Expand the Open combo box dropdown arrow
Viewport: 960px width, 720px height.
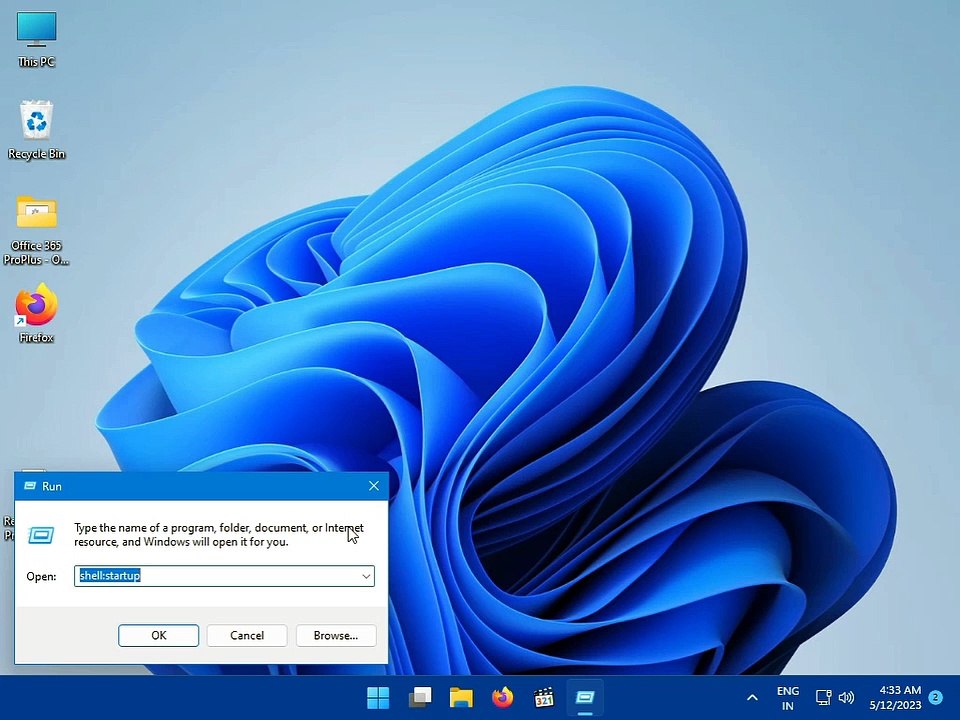pos(366,576)
